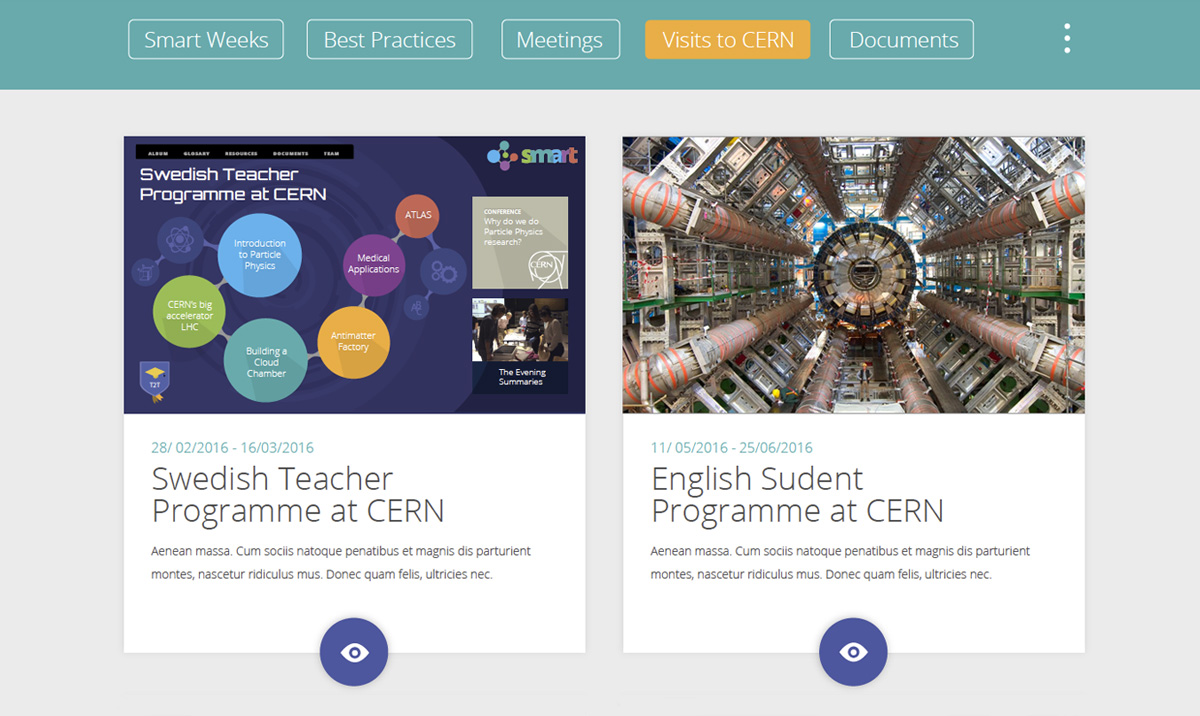Open the Why do we do Particle Physics conference tile
The height and width of the screenshot is (716, 1200).
pyautogui.click(x=520, y=243)
